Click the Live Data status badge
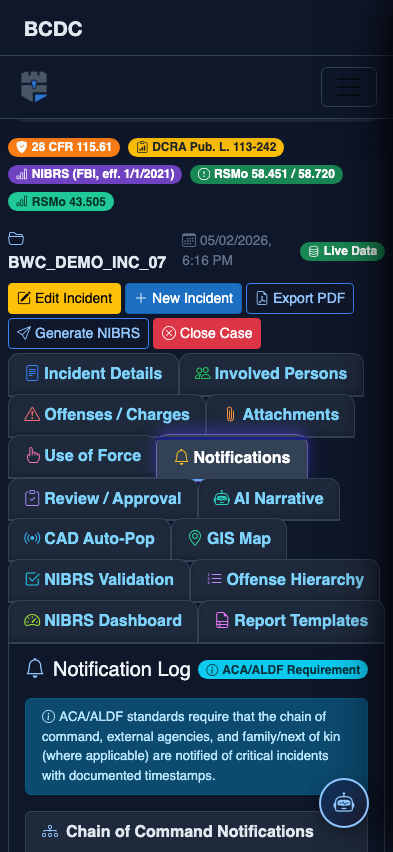Image resolution: width=393 pixels, height=852 pixels. pyautogui.click(x=342, y=251)
